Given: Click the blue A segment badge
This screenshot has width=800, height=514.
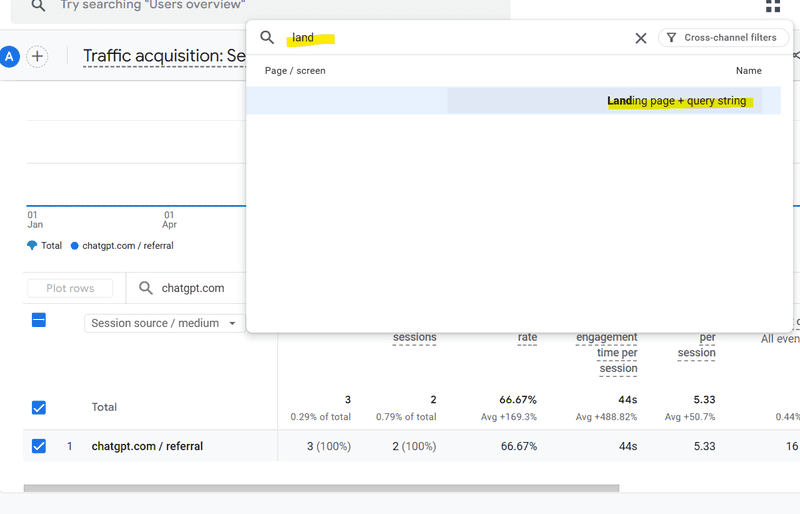Looking at the screenshot, I should pyautogui.click(x=9, y=56).
